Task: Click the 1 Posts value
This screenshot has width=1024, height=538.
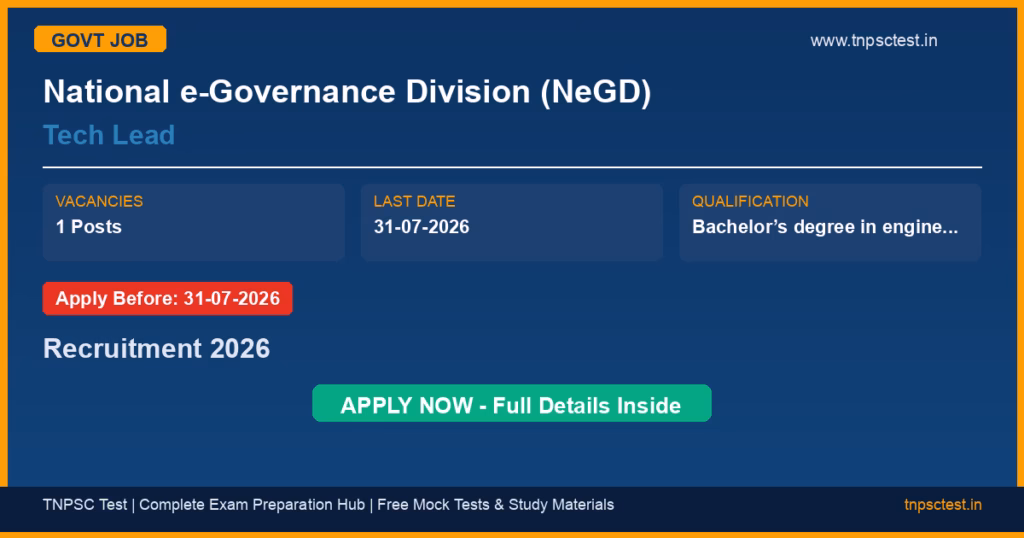Action: pos(89,227)
